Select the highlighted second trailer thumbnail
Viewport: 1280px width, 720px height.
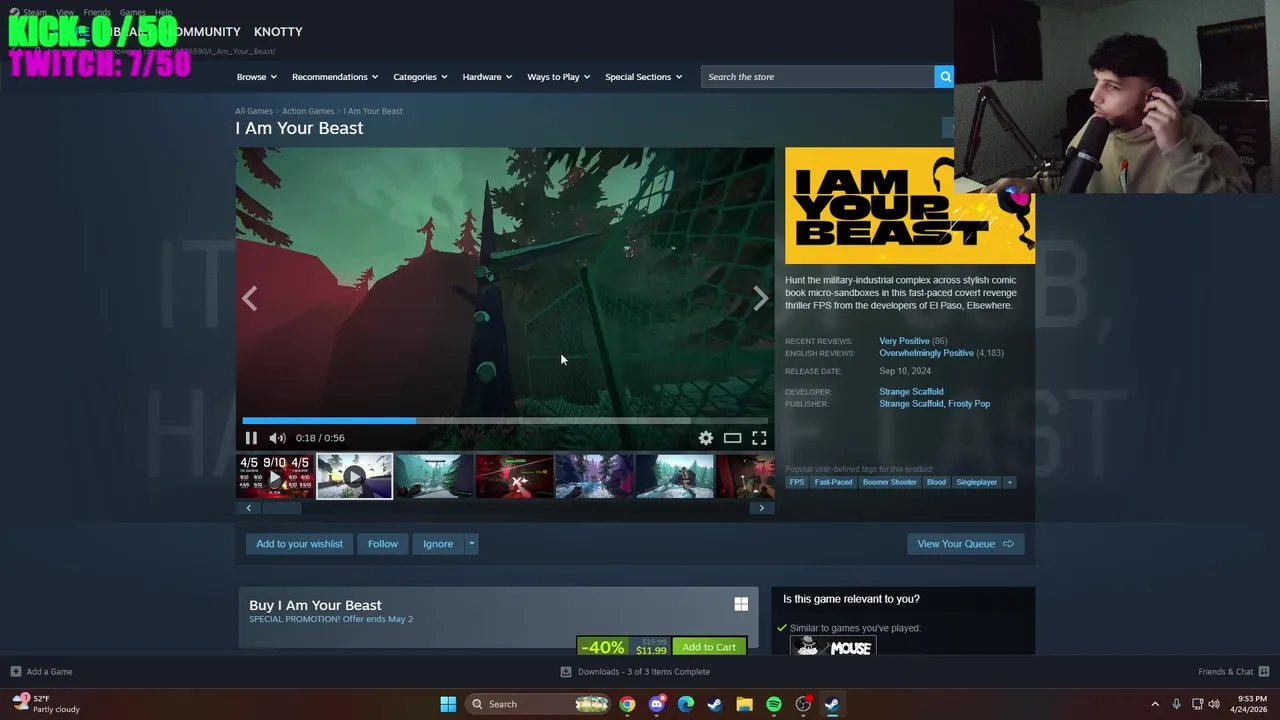point(354,476)
